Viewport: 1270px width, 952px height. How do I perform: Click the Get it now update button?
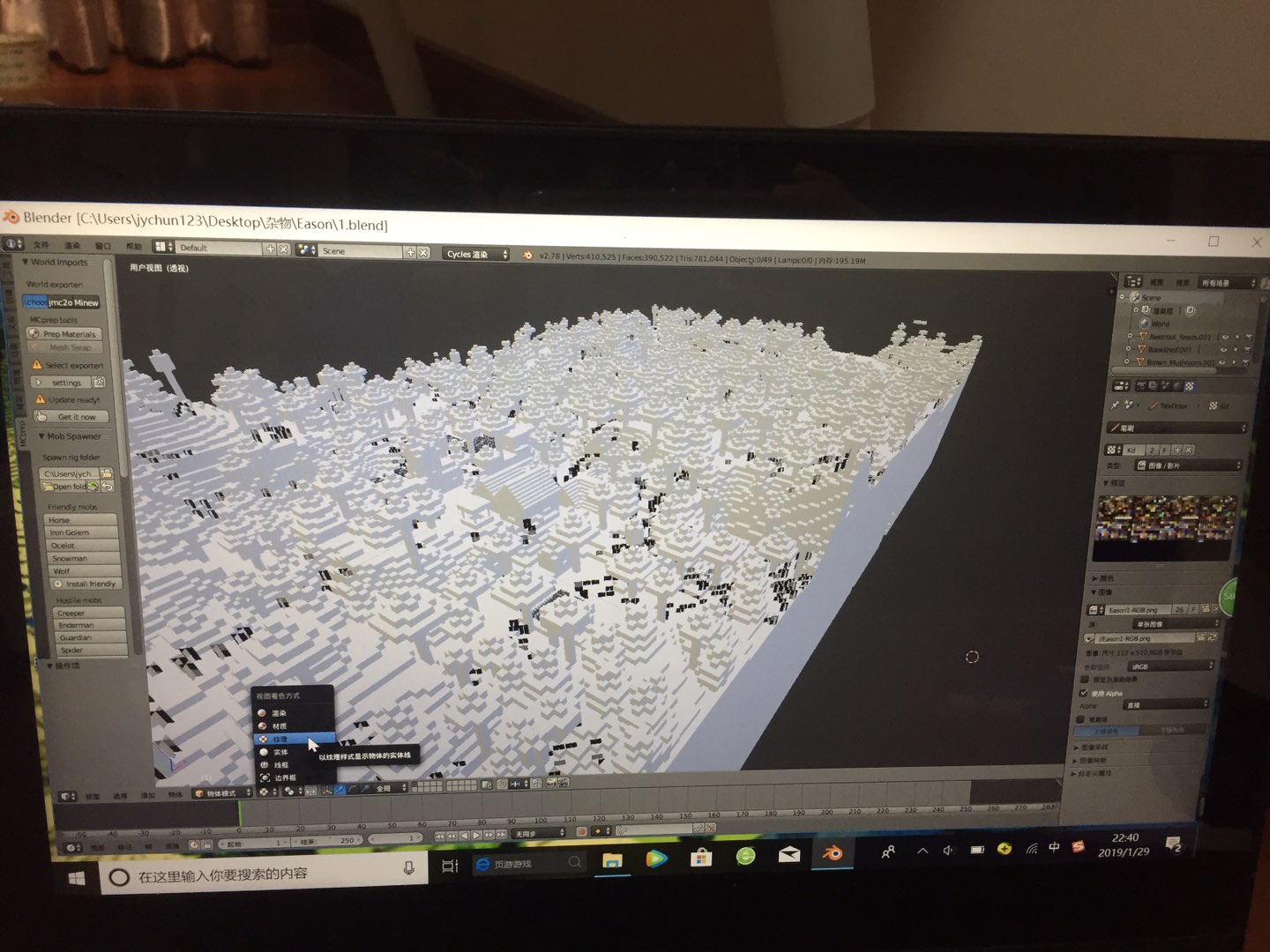(x=71, y=416)
